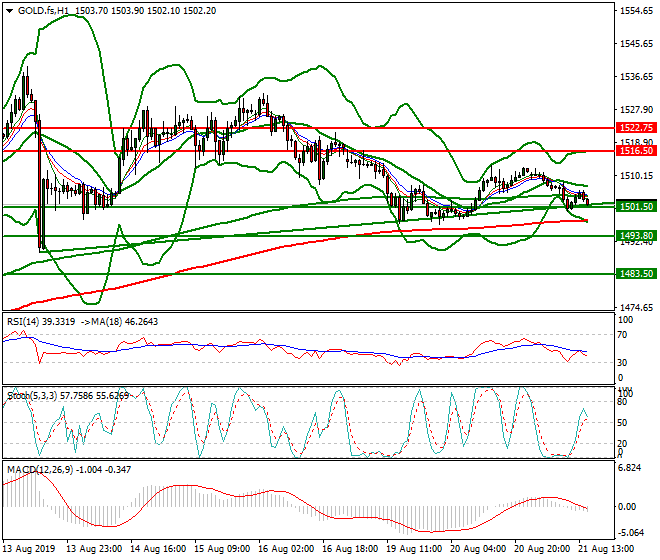Click the 13 Aug 2019 time label
Viewport: 660px width, 560px height.
click(29, 549)
